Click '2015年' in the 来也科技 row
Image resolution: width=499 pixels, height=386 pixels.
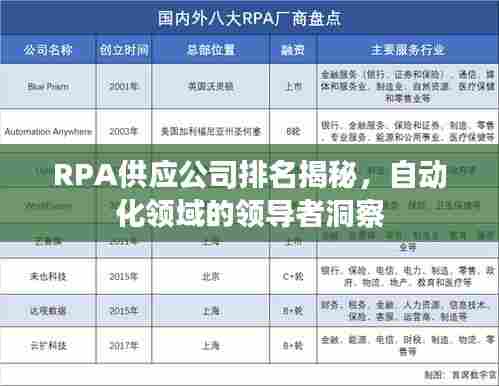click(x=124, y=276)
